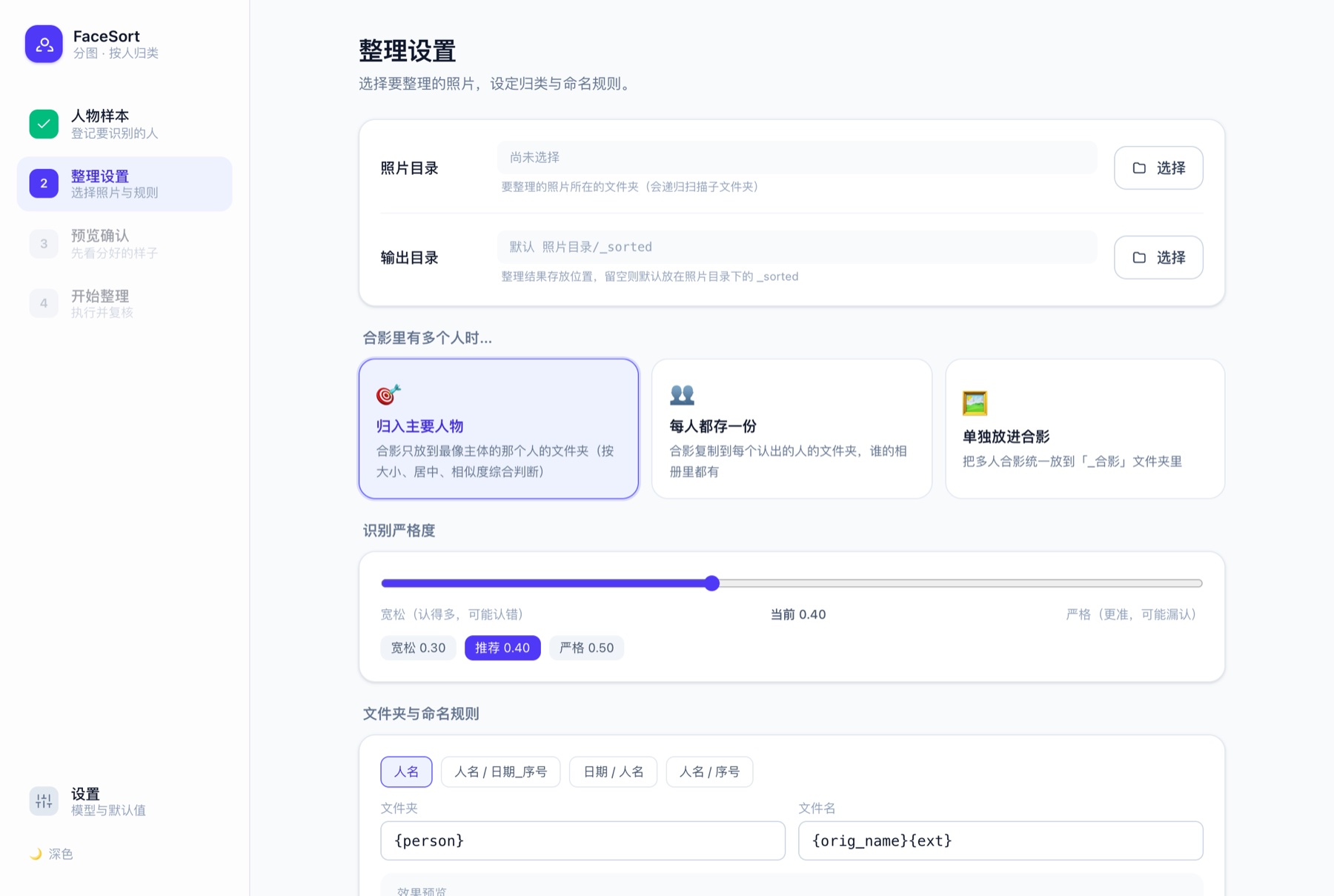Click the 照片目录 path field showing 尚未选择
The height and width of the screenshot is (896, 1334).
pos(797,157)
